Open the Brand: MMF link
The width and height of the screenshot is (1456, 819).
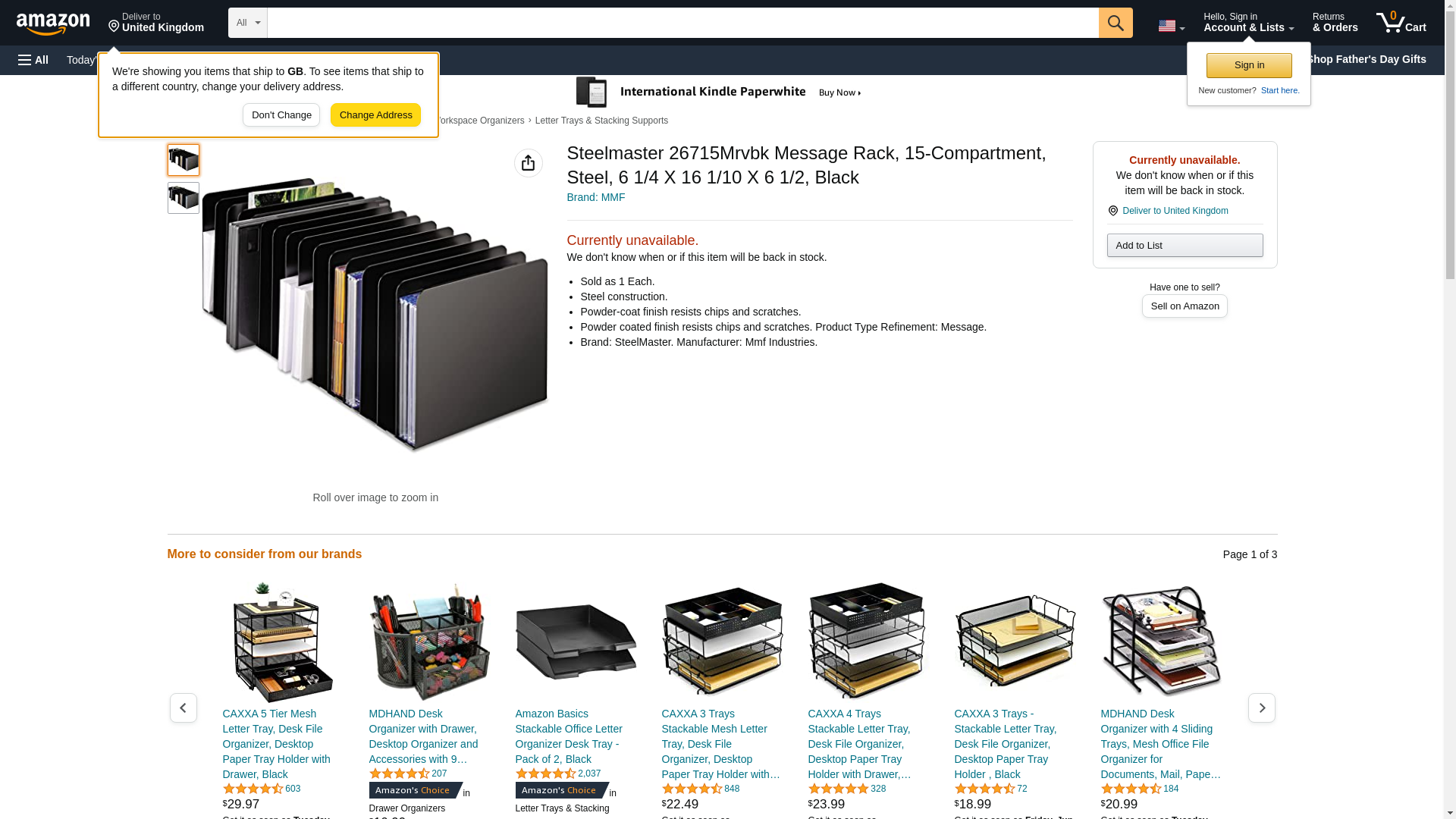pyautogui.click(x=596, y=197)
